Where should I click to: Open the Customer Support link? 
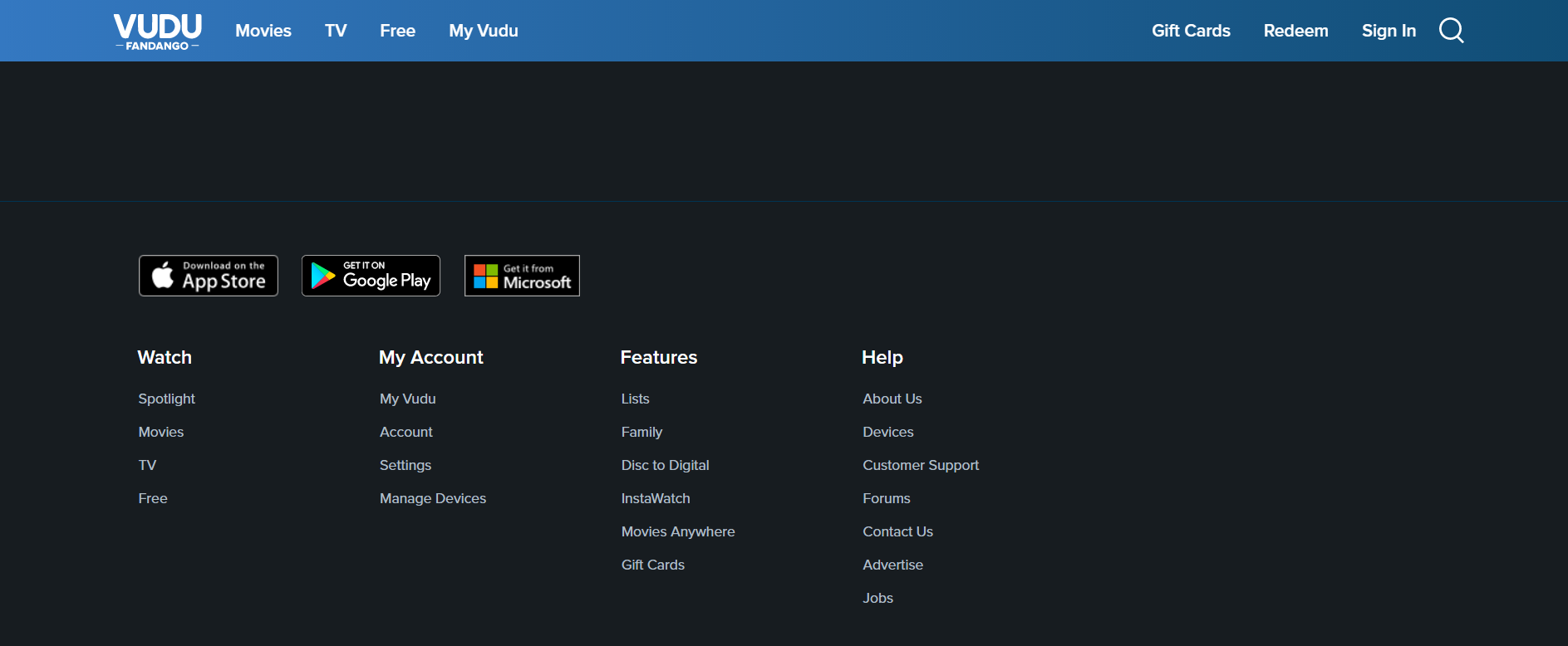tap(921, 465)
